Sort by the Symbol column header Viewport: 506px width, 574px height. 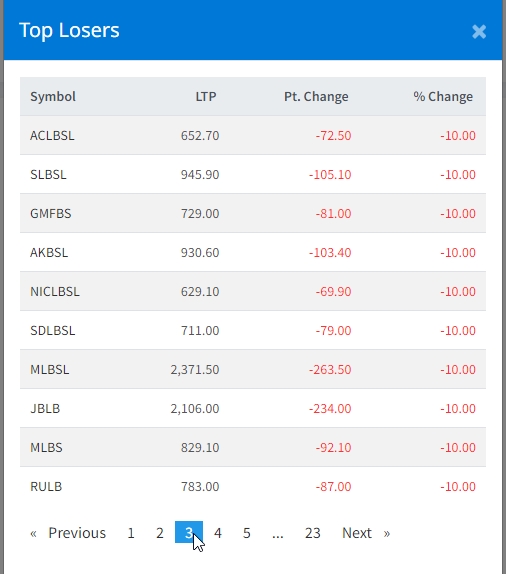click(x=53, y=96)
